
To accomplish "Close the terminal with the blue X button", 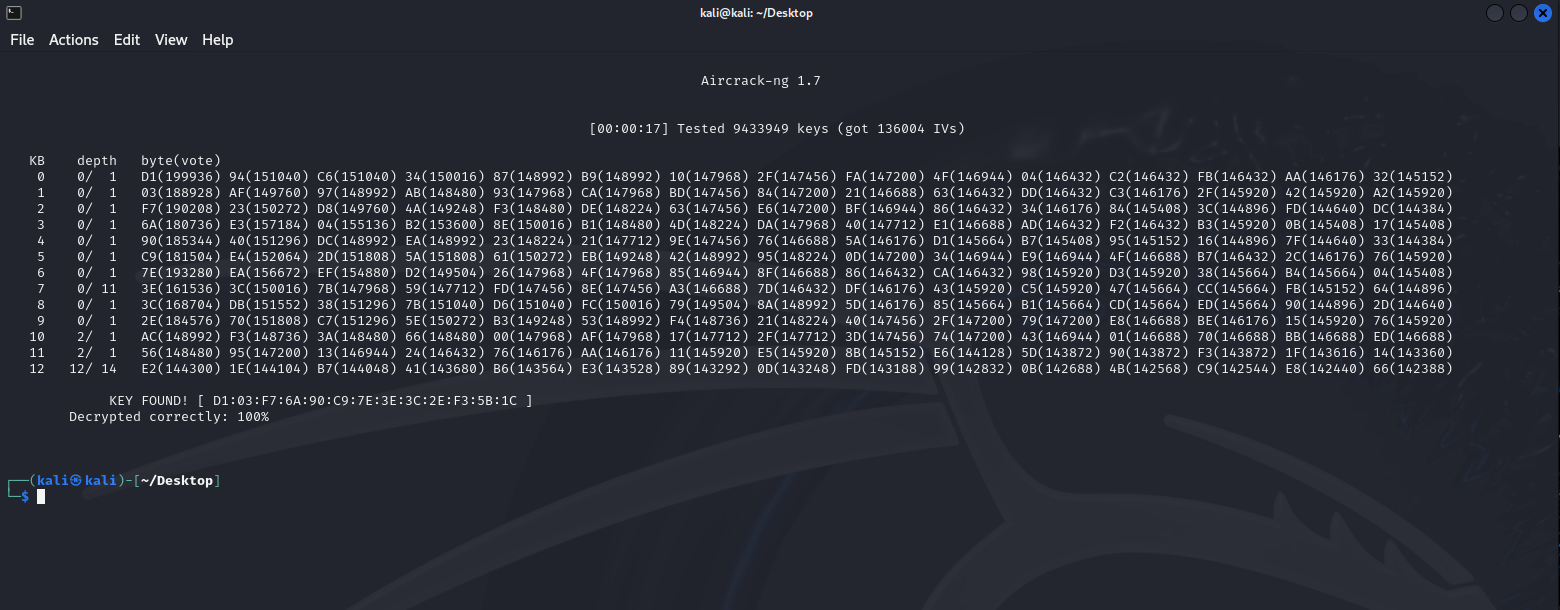I will 1543,12.
